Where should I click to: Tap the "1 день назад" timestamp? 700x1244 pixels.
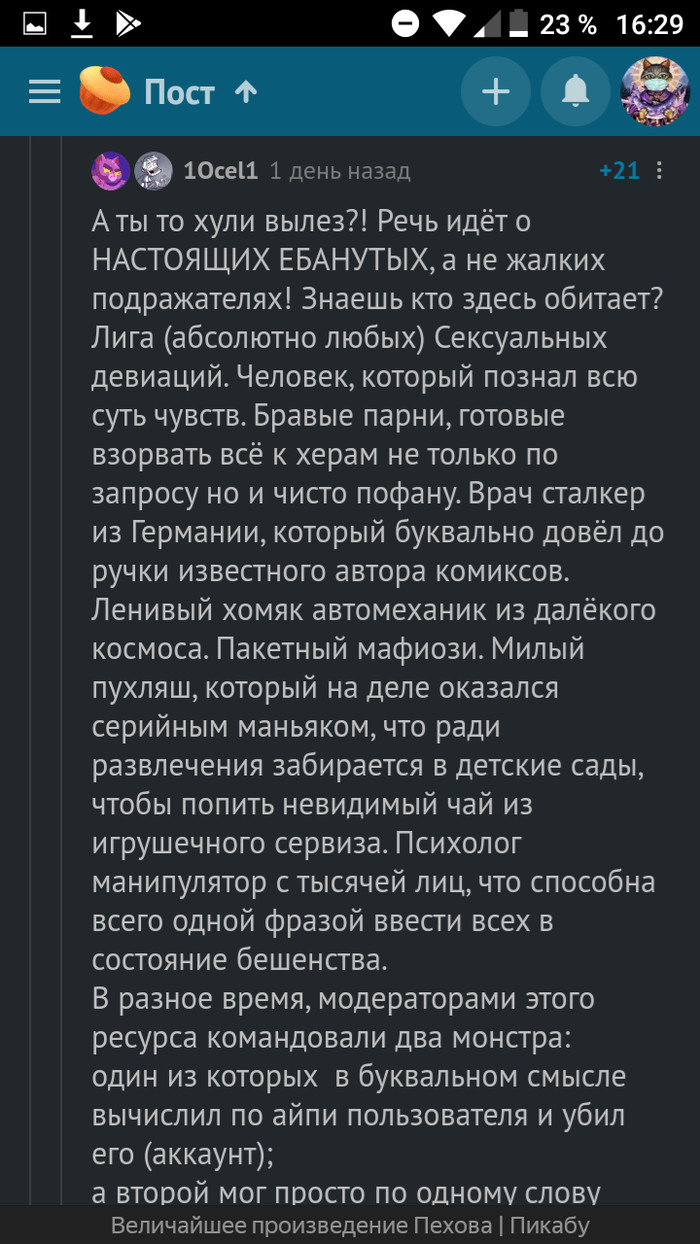click(340, 171)
